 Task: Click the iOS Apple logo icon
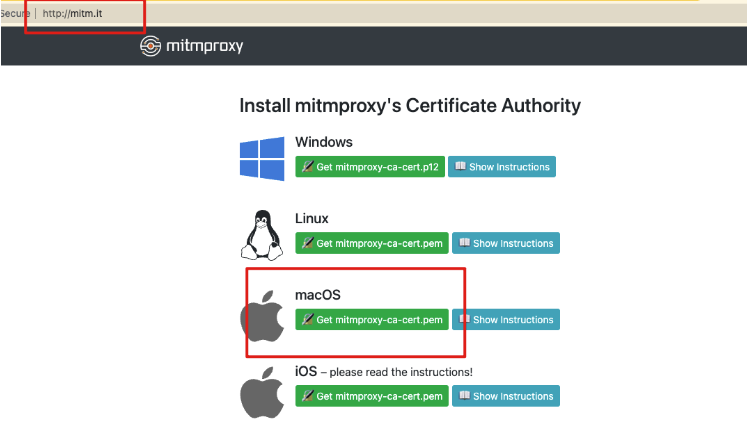click(x=262, y=392)
